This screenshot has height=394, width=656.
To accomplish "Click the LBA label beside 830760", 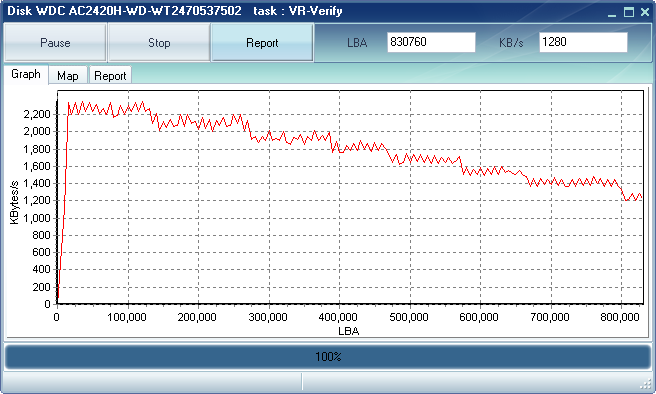I will point(357,43).
